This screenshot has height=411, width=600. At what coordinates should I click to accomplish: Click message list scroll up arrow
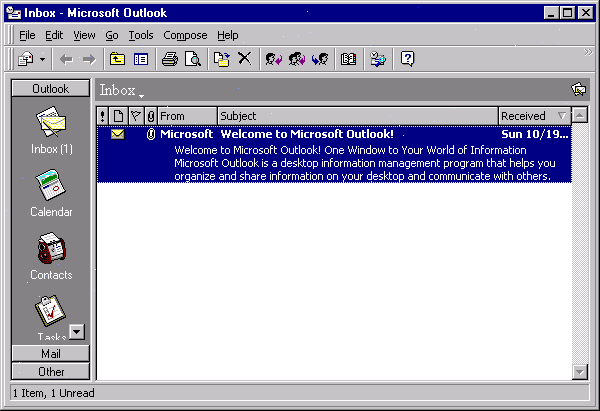point(580,115)
